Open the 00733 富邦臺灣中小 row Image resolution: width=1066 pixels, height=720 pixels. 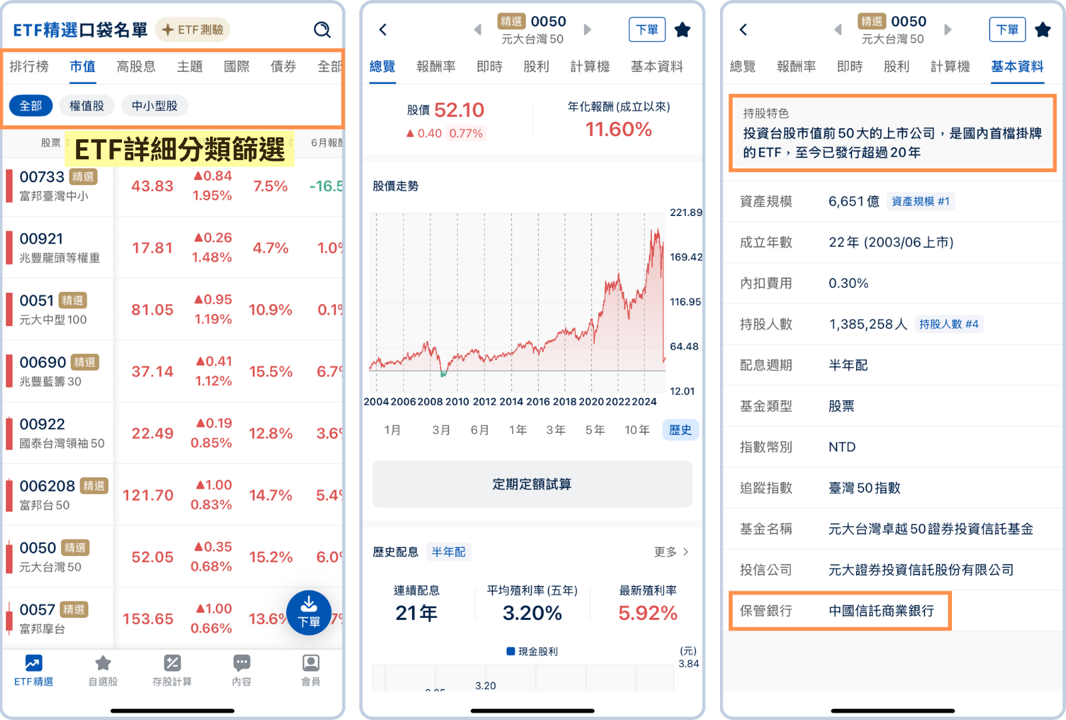point(173,186)
